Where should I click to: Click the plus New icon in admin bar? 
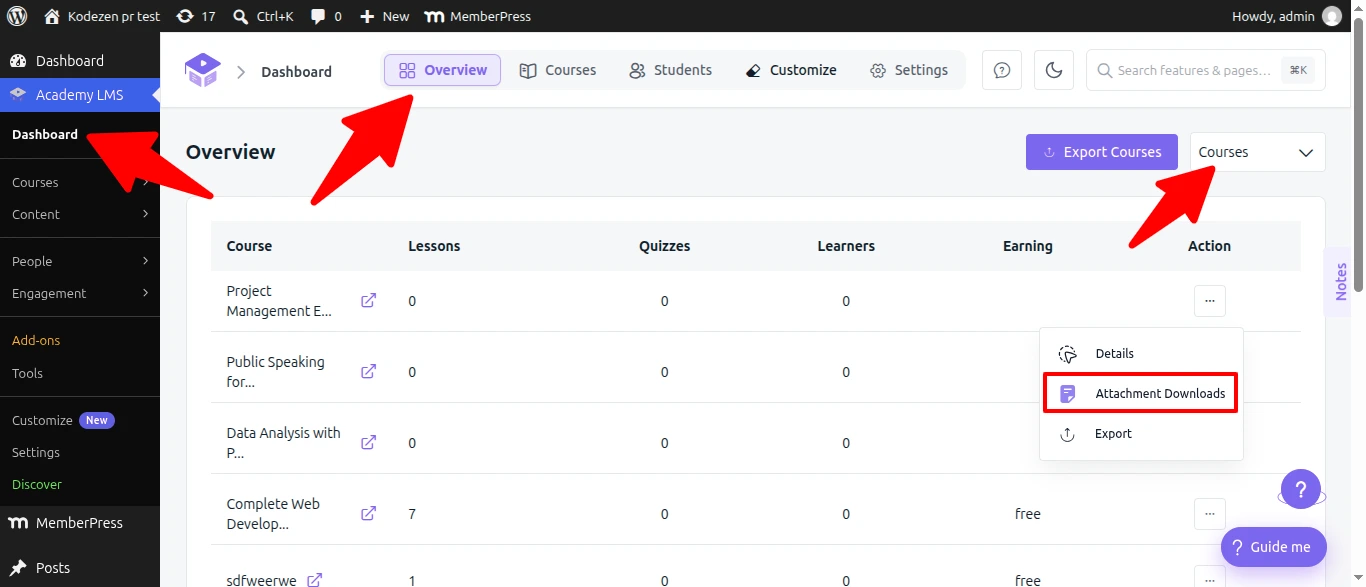367,16
